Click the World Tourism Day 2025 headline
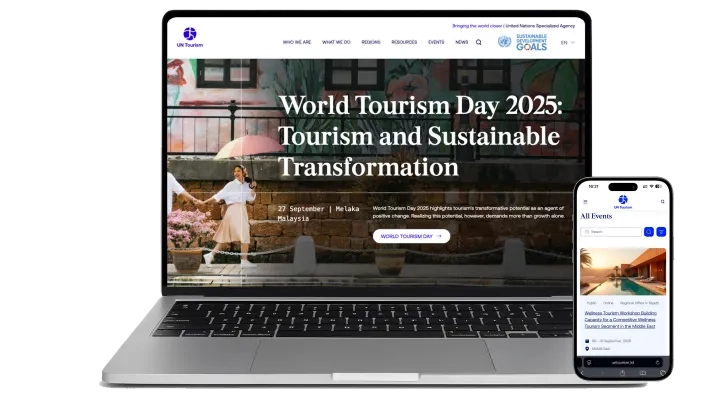 [x=420, y=135]
